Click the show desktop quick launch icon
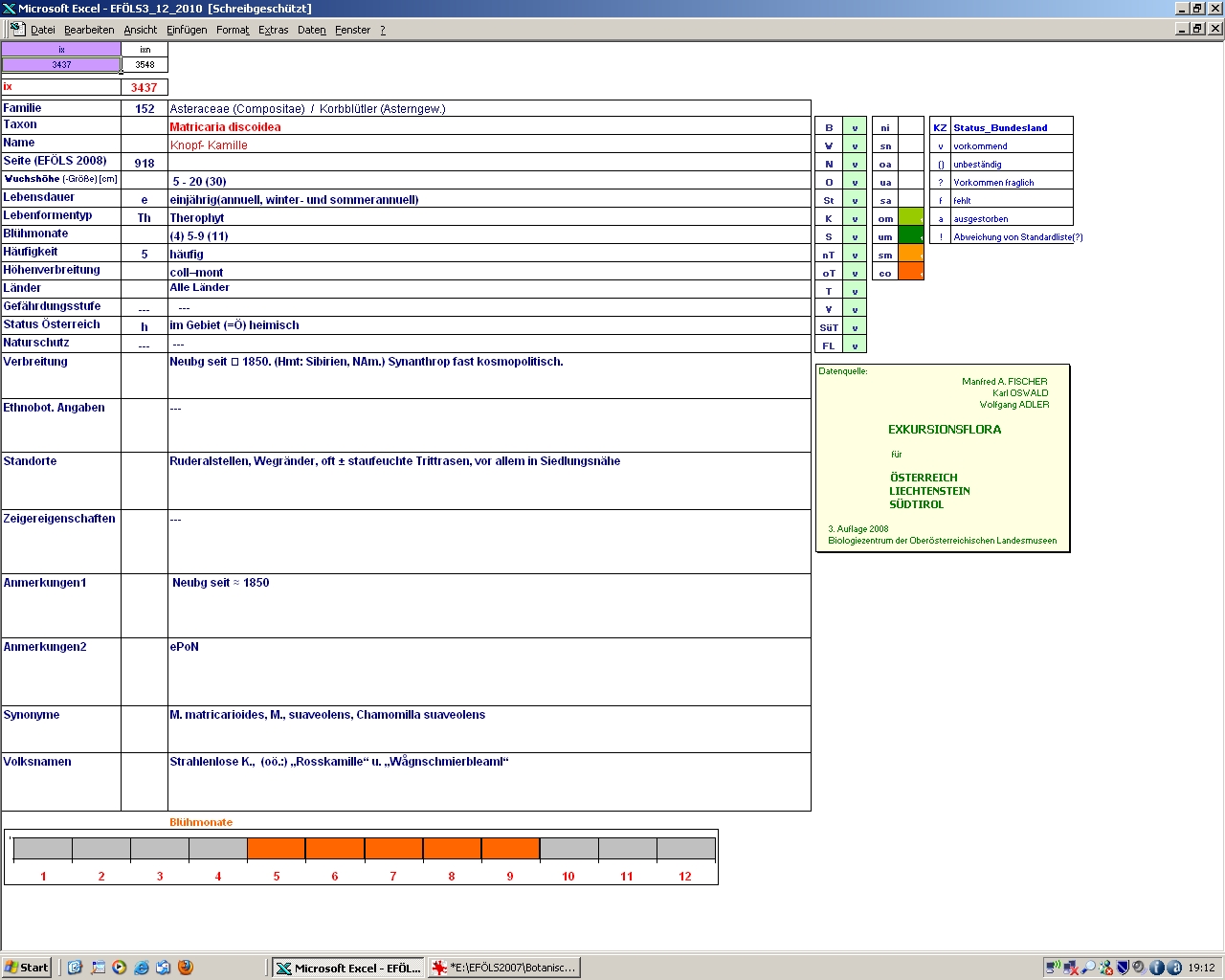Screen dimensions: 1225x980 [x=98, y=968]
